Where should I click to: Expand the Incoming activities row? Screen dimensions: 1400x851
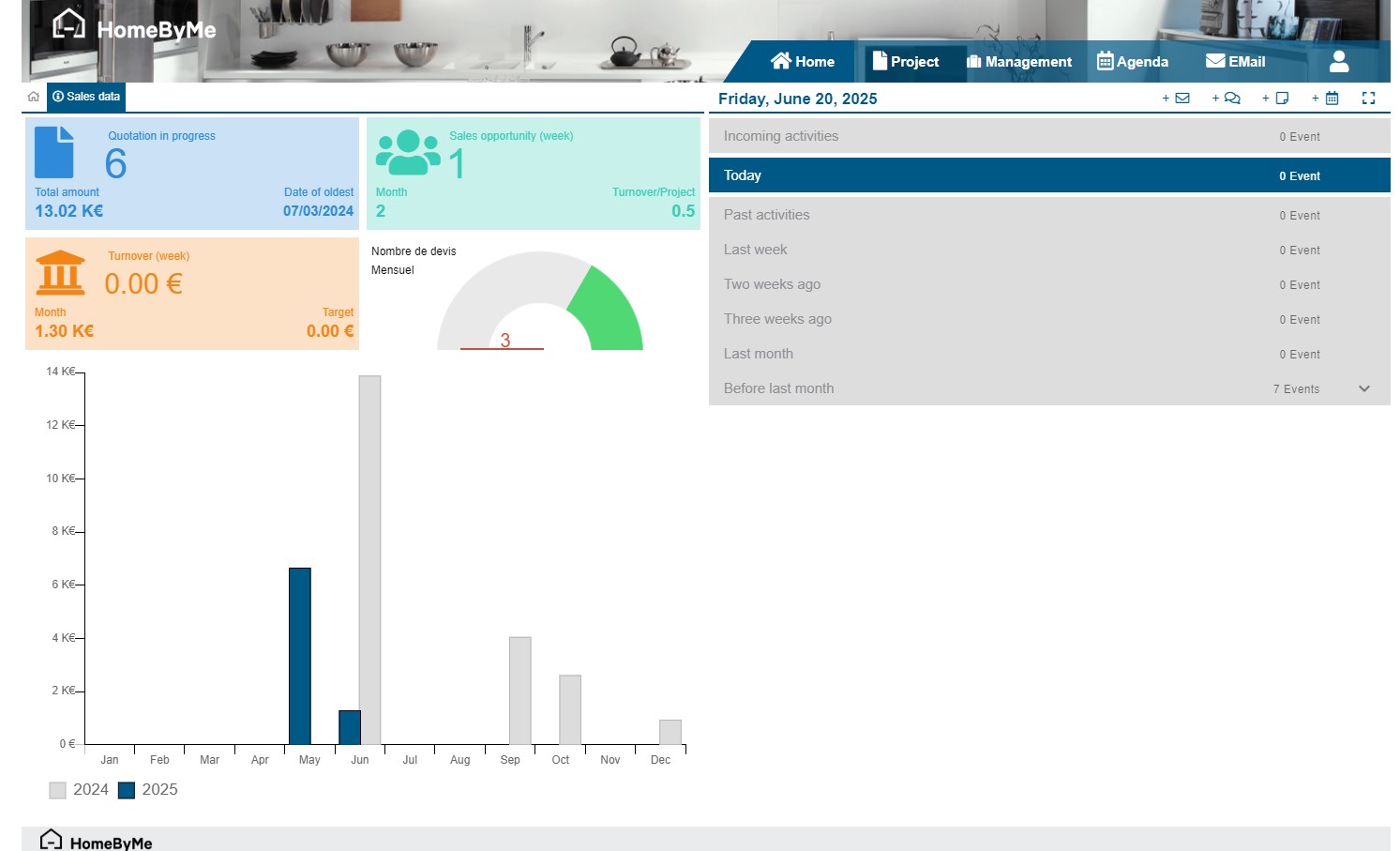pos(1048,136)
